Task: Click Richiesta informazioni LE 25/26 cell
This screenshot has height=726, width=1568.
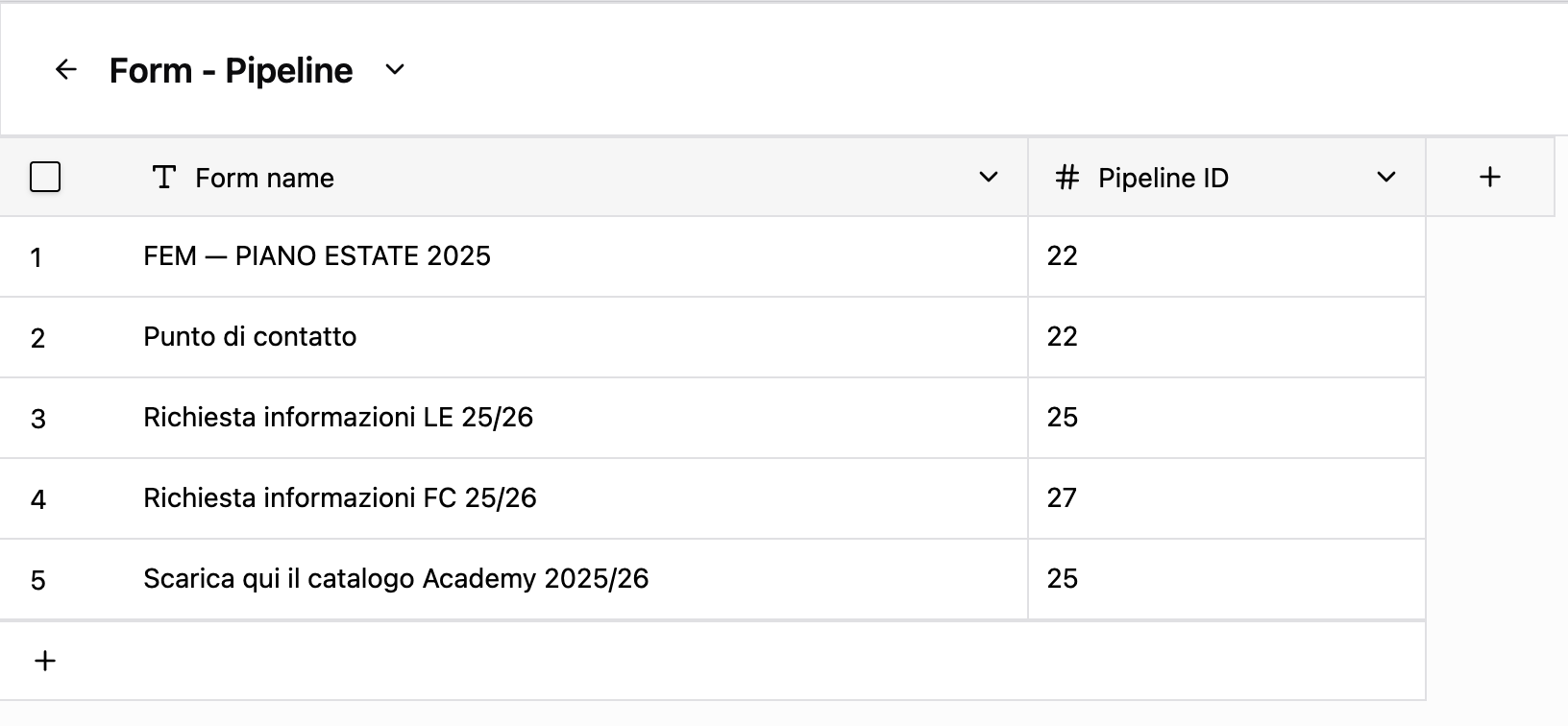Action: [338, 418]
